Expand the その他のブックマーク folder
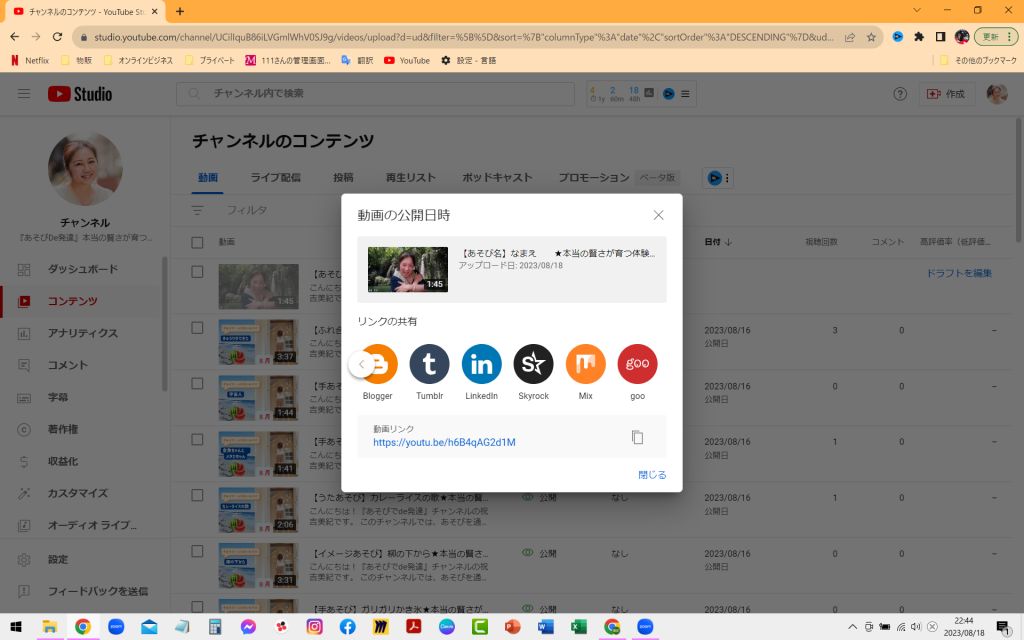The height and width of the screenshot is (640, 1024). point(978,60)
